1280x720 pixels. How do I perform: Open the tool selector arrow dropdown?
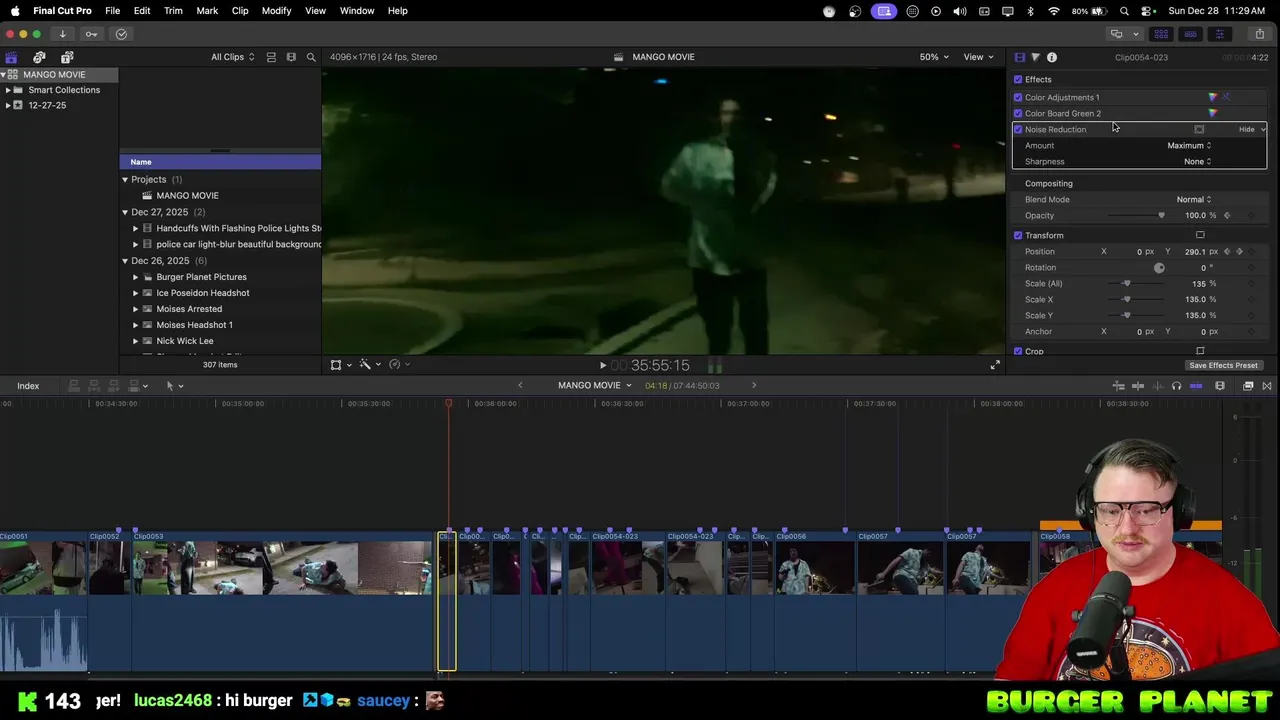coord(173,386)
